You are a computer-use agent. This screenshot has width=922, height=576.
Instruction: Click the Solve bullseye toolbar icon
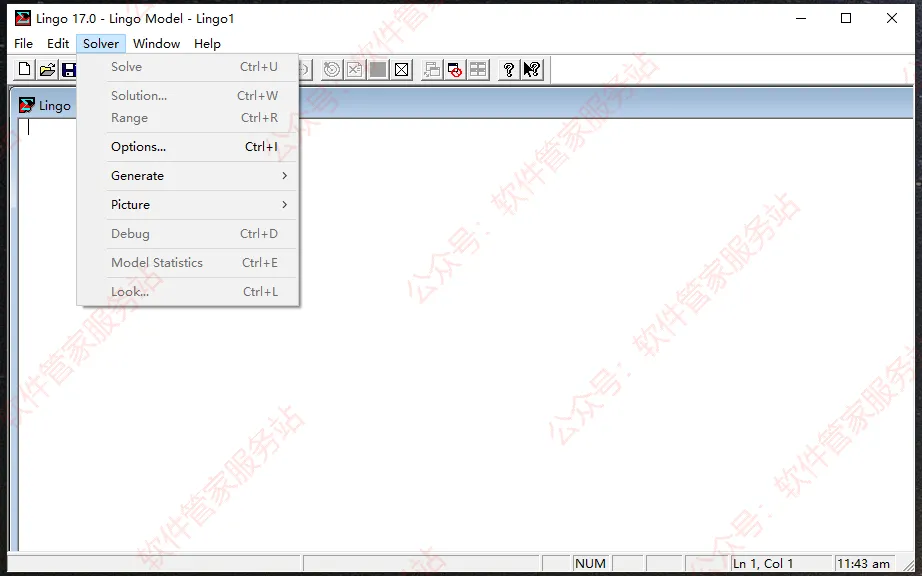332,70
